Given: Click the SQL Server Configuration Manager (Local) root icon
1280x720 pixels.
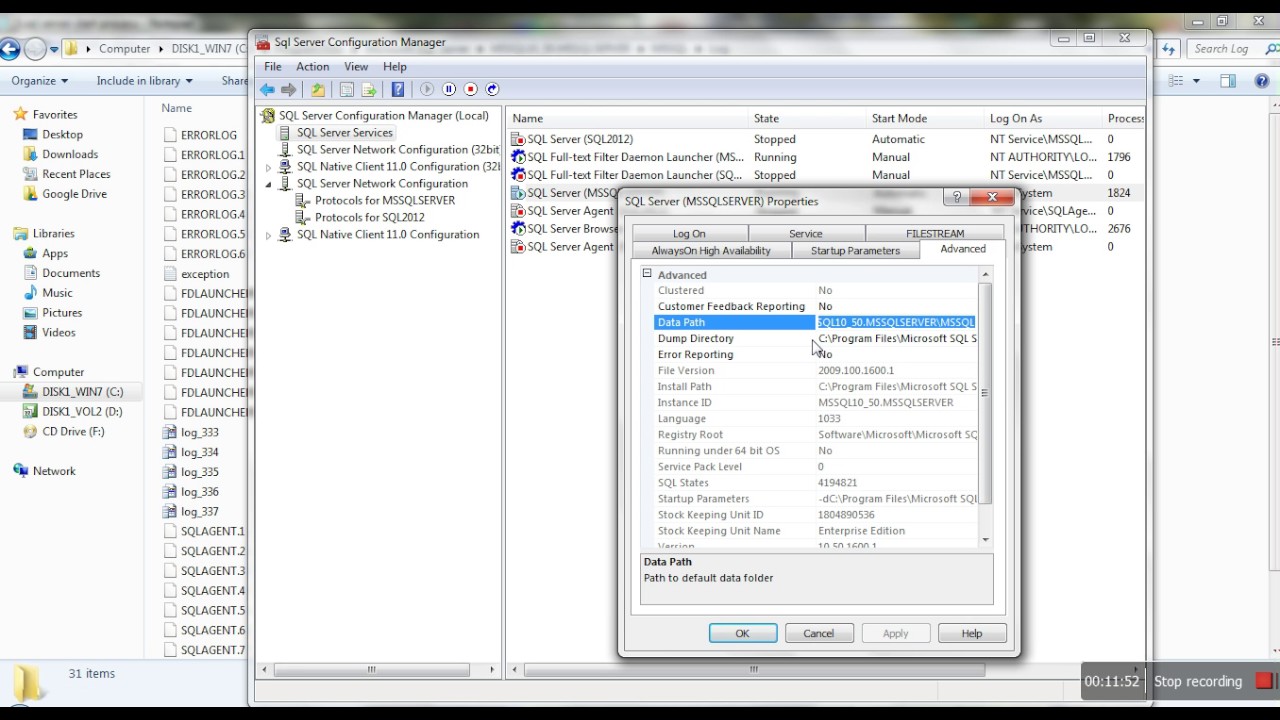Looking at the screenshot, I should coord(268,116).
